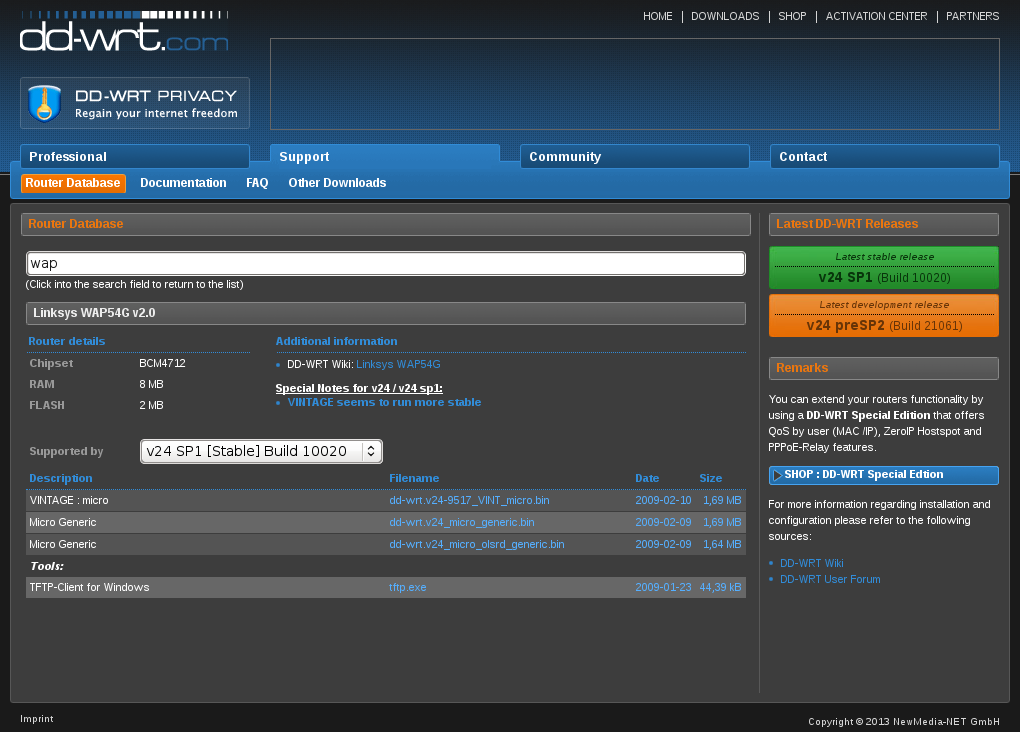Click SHOP : DD-WRT Special Edition button
Image resolution: width=1020 pixels, height=732 pixels.
click(884, 476)
